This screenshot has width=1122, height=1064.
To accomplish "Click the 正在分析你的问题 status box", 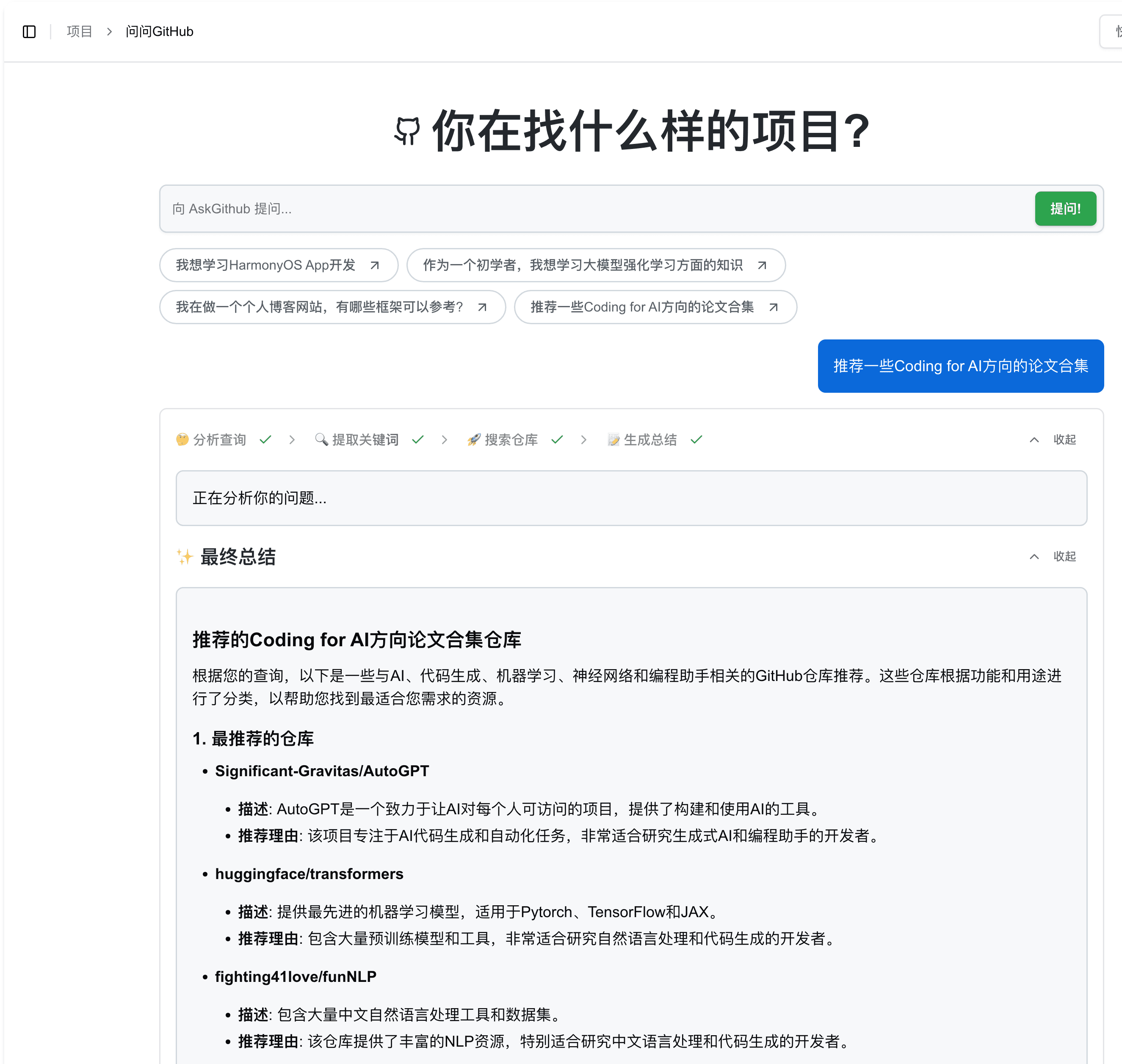I will (631, 498).
